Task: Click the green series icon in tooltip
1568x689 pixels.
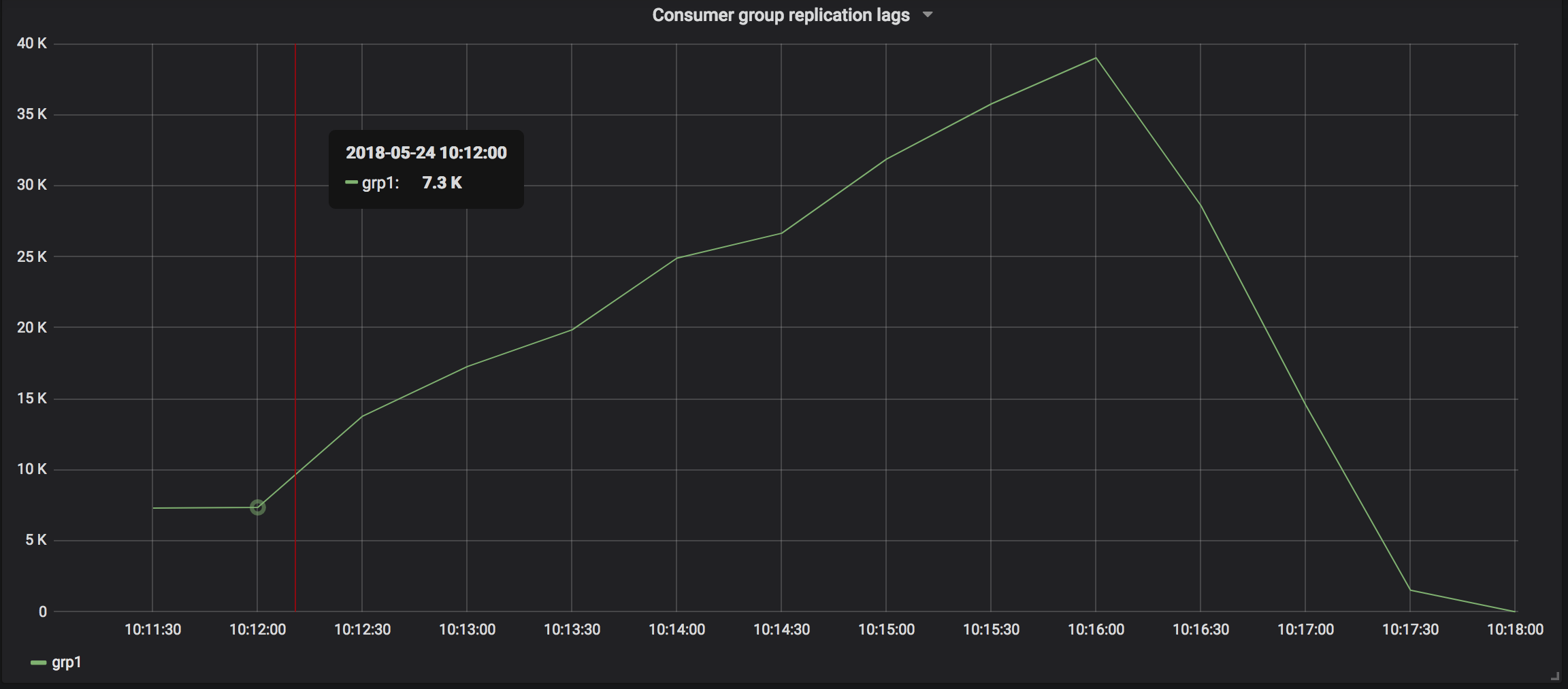Action: tap(351, 182)
